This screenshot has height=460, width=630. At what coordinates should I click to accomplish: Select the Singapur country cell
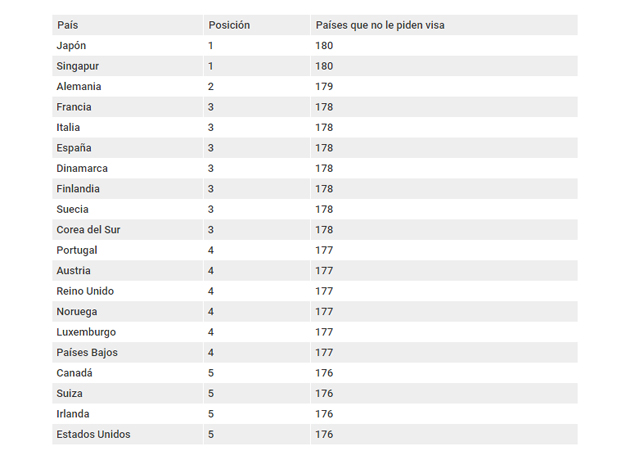click(x=77, y=66)
